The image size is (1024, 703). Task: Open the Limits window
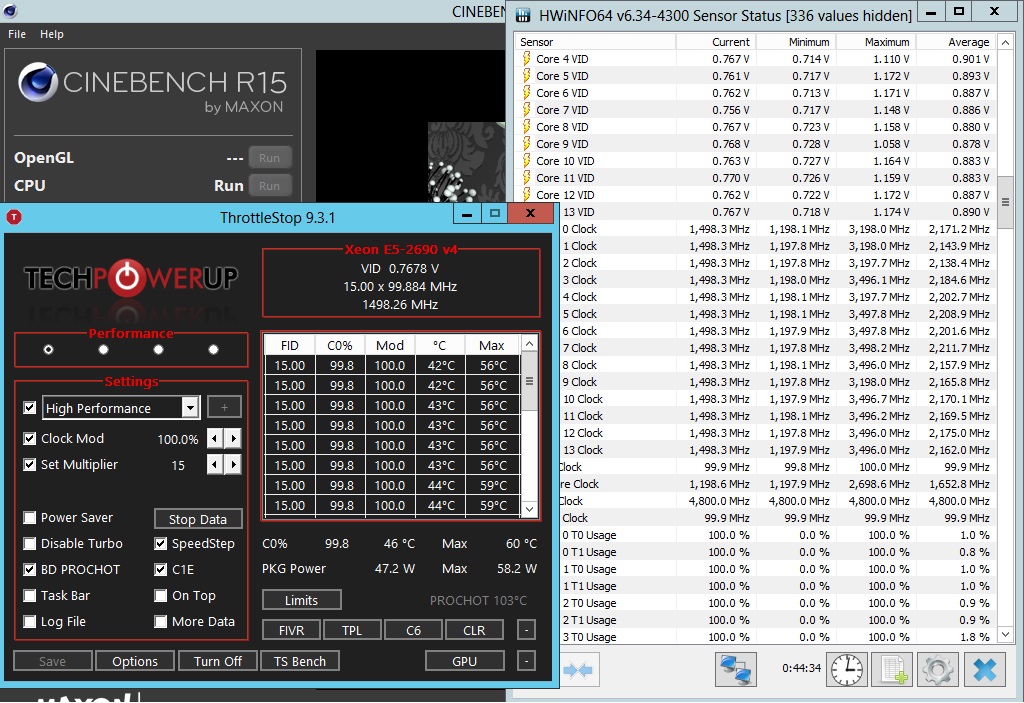point(301,600)
